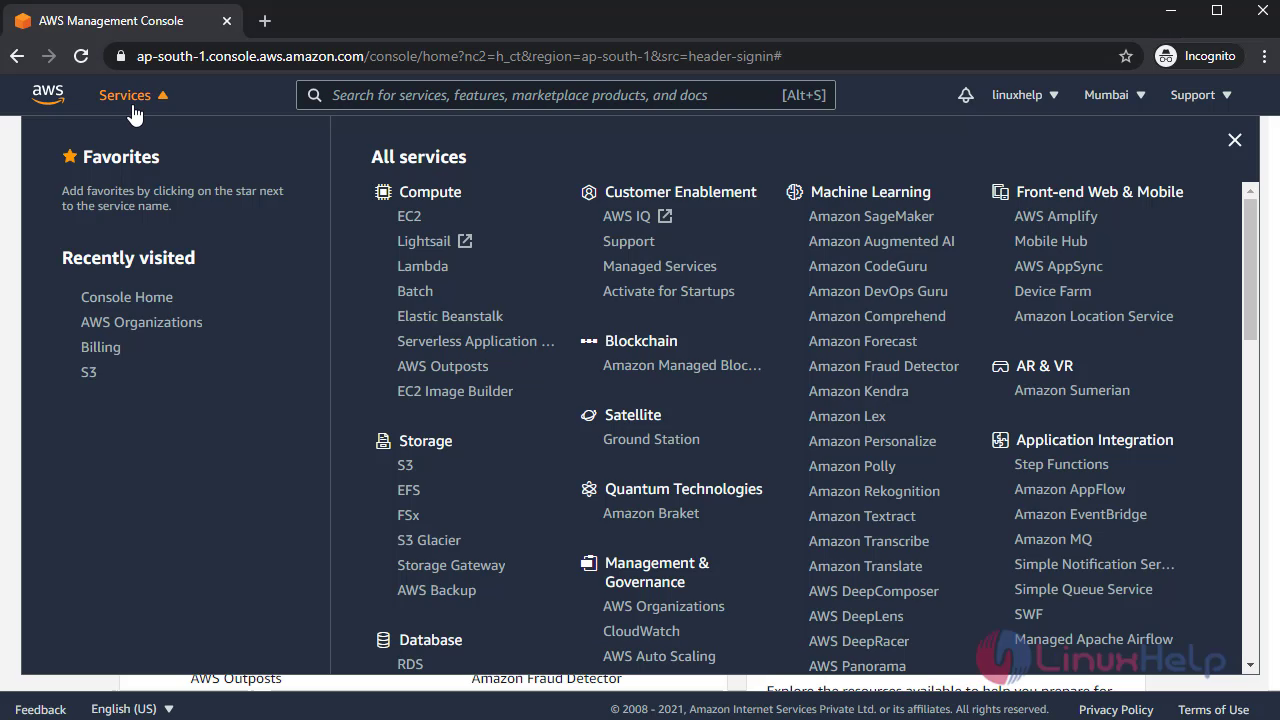Open the English (US) language dropdown
Image resolution: width=1280 pixels, height=720 pixels.
(132, 709)
